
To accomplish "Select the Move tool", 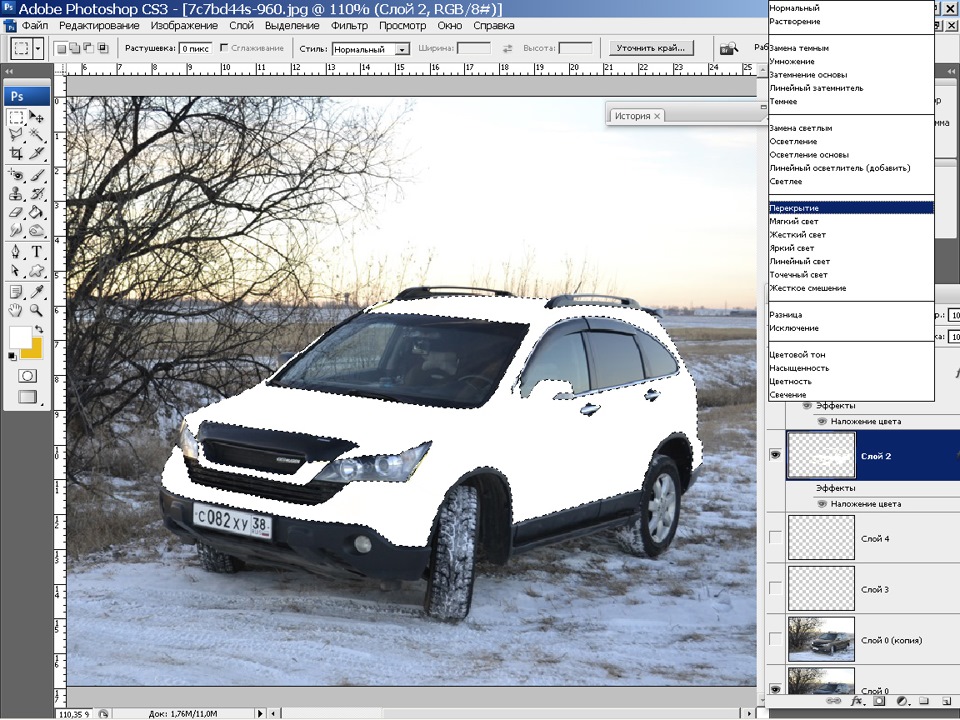I will pos(37,117).
